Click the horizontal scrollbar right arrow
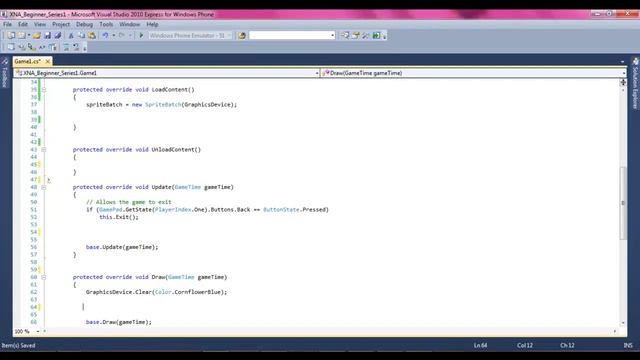 [615, 331]
